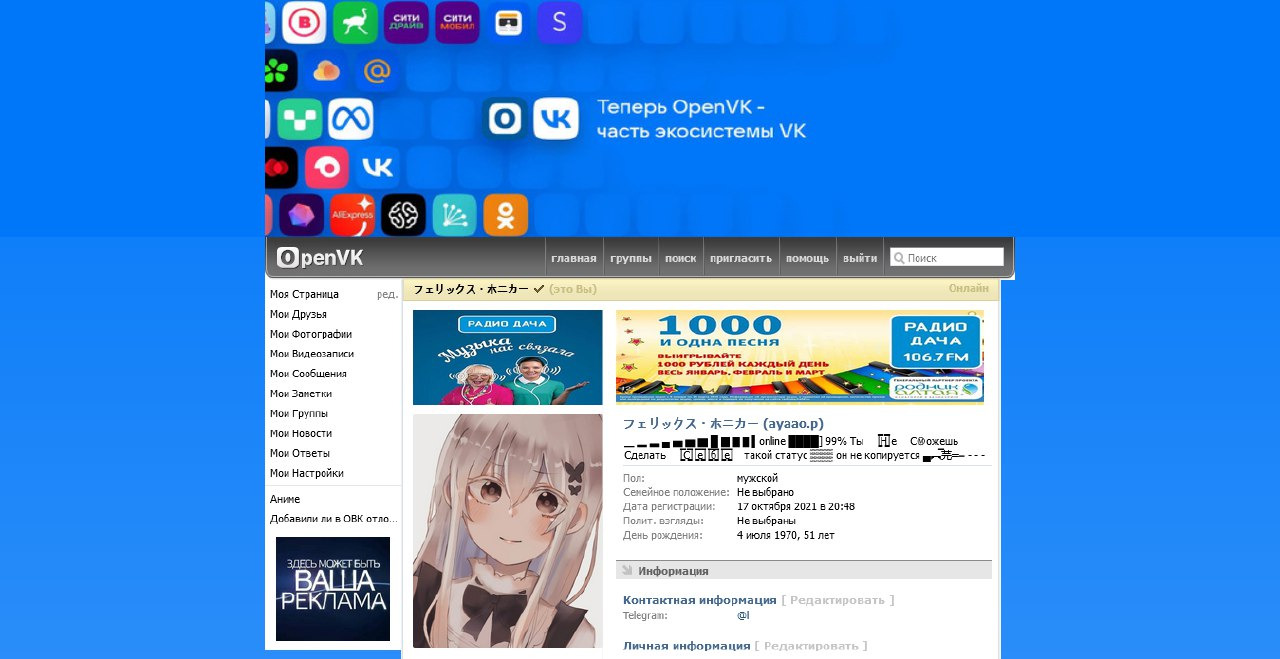The height and width of the screenshot is (659, 1280).
Task: Click the ред. edit link in sidebar
Action: coord(387,294)
